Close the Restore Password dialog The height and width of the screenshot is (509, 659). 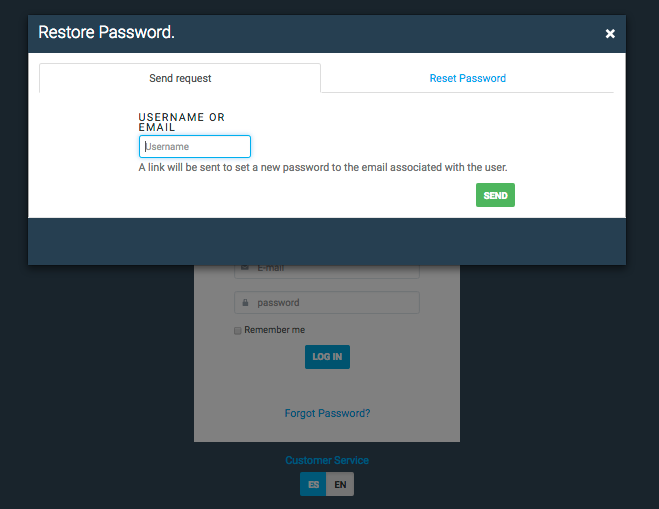coord(610,34)
